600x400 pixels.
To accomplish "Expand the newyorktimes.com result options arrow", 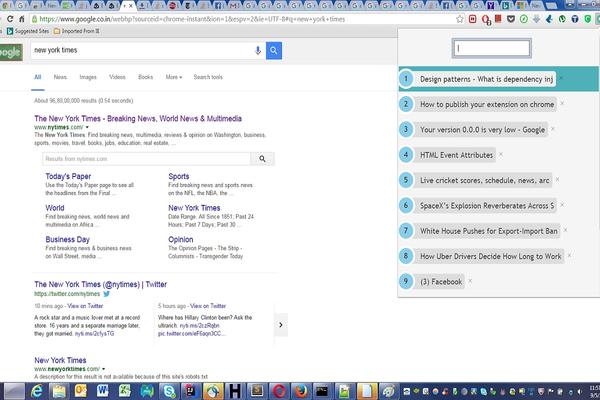I will tap(100, 368).
